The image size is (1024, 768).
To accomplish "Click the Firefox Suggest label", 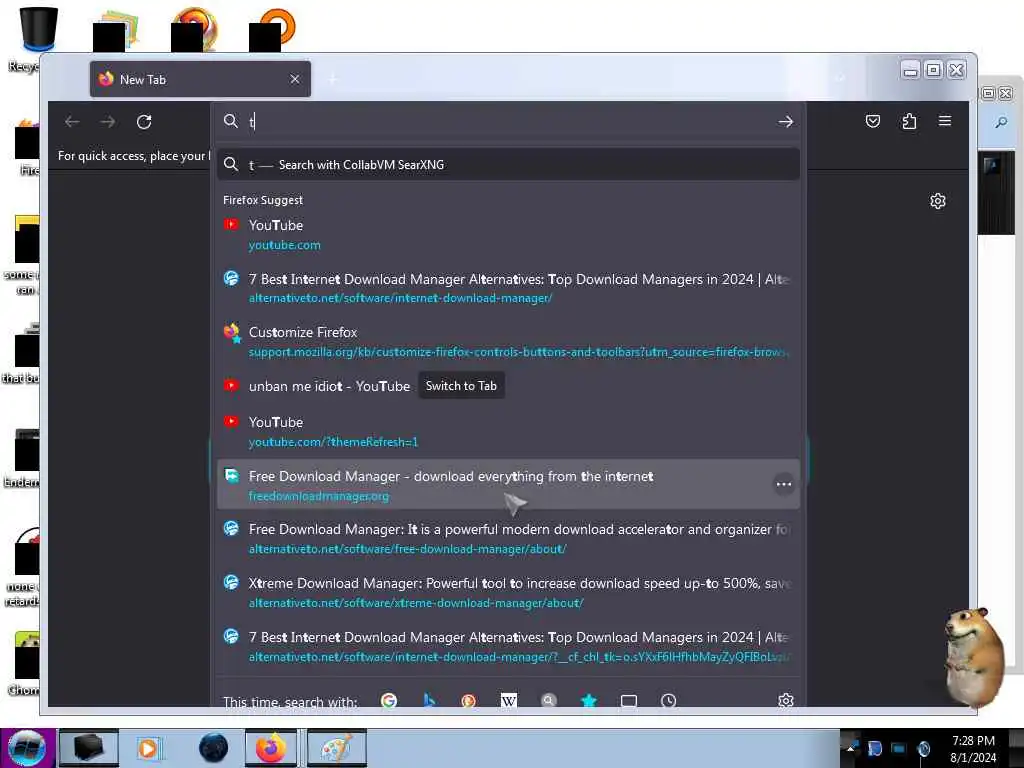I will [x=263, y=200].
